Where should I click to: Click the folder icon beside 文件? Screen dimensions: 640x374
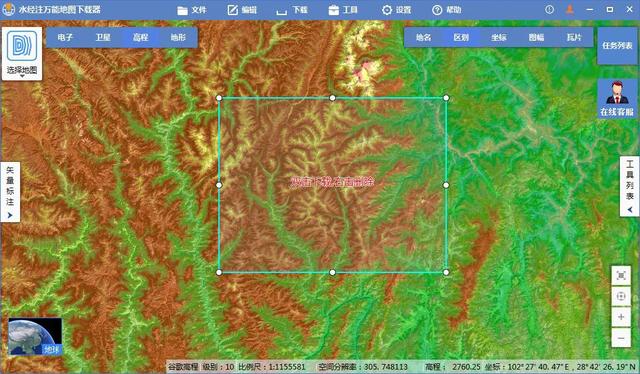coord(182,10)
